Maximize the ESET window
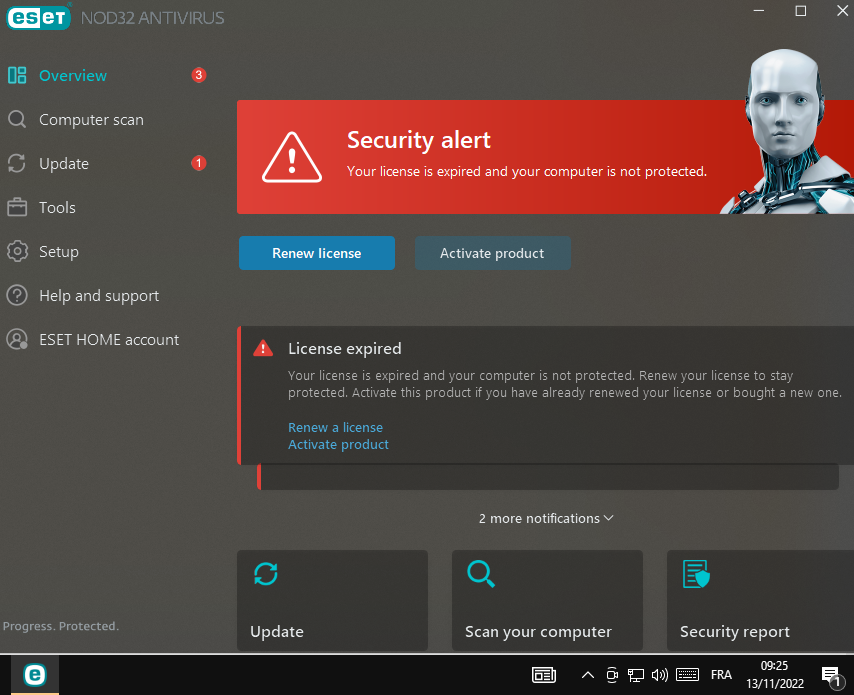The width and height of the screenshot is (854, 695). [801, 11]
